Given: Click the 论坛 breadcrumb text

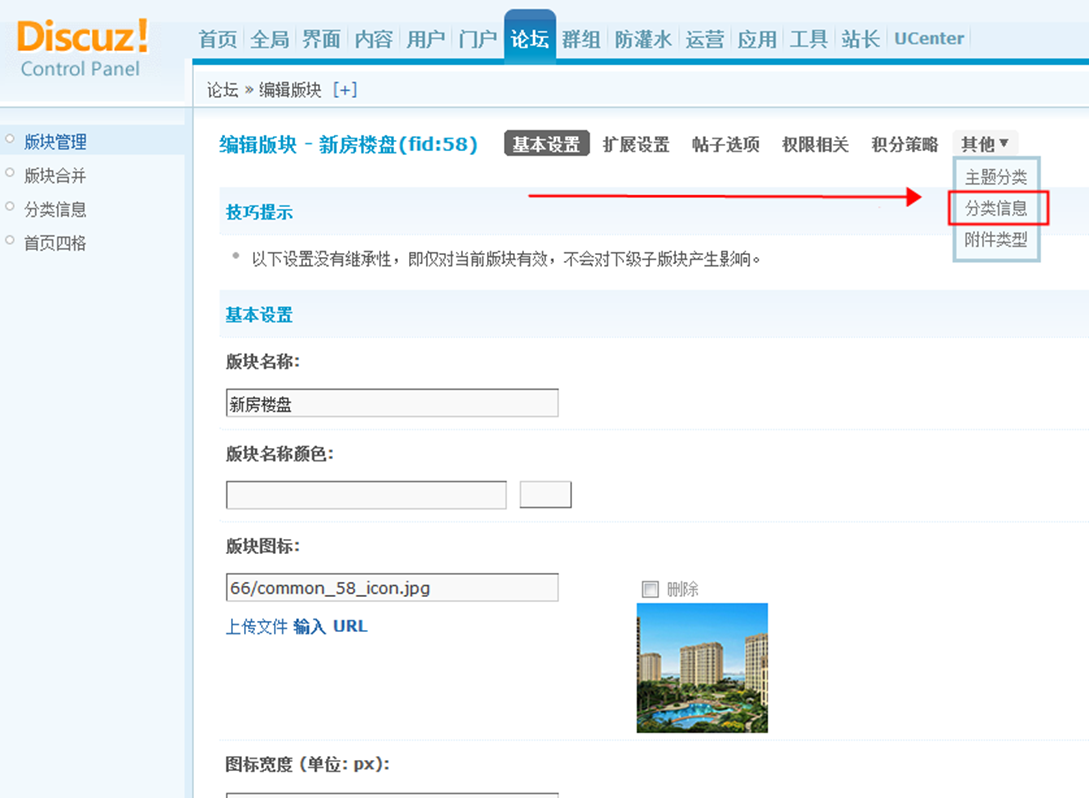Looking at the screenshot, I should tap(222, 90).
